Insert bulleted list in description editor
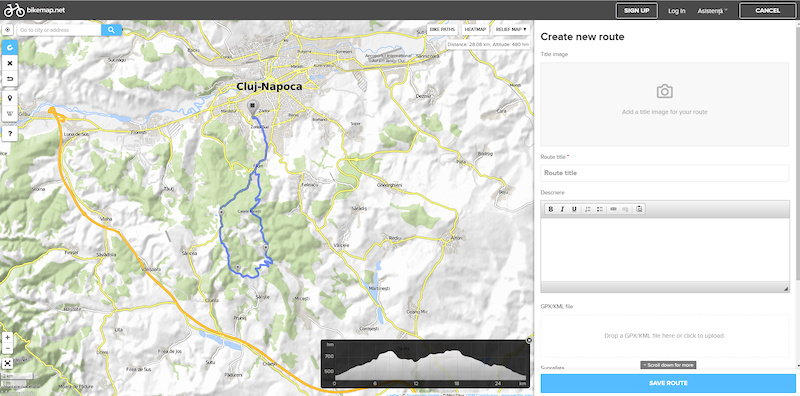 pos(599,209)
